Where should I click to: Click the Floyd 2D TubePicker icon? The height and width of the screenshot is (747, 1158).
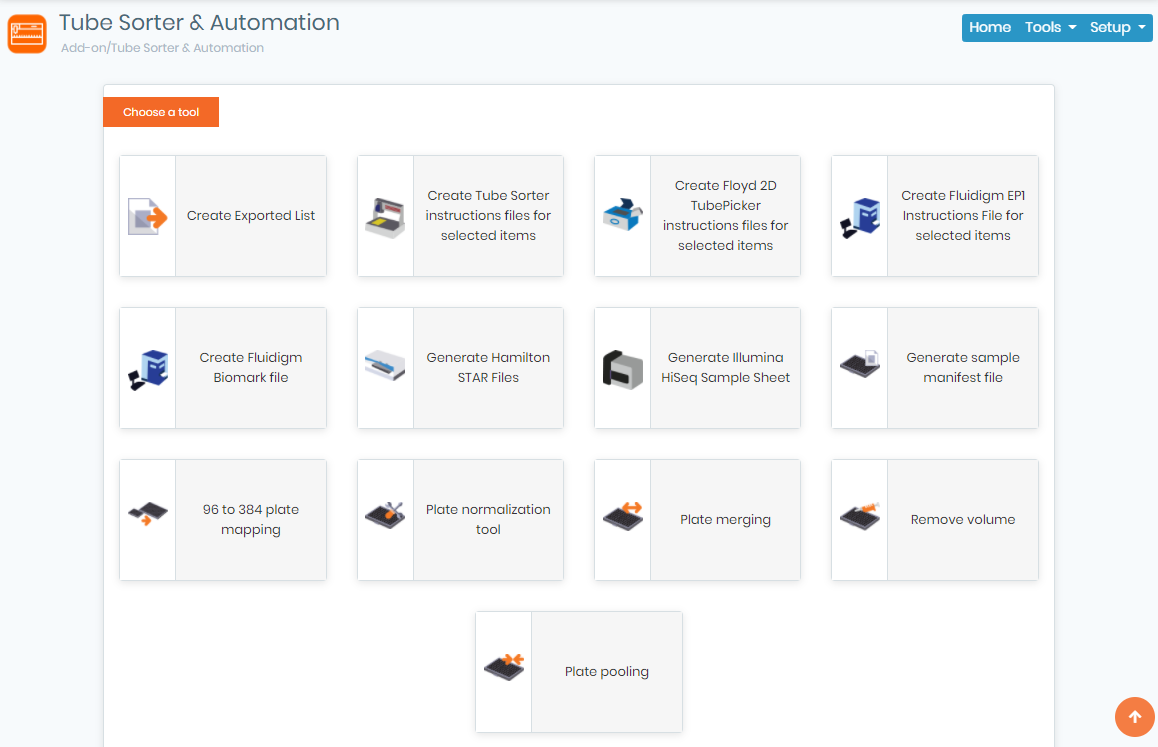click(623, 214)
